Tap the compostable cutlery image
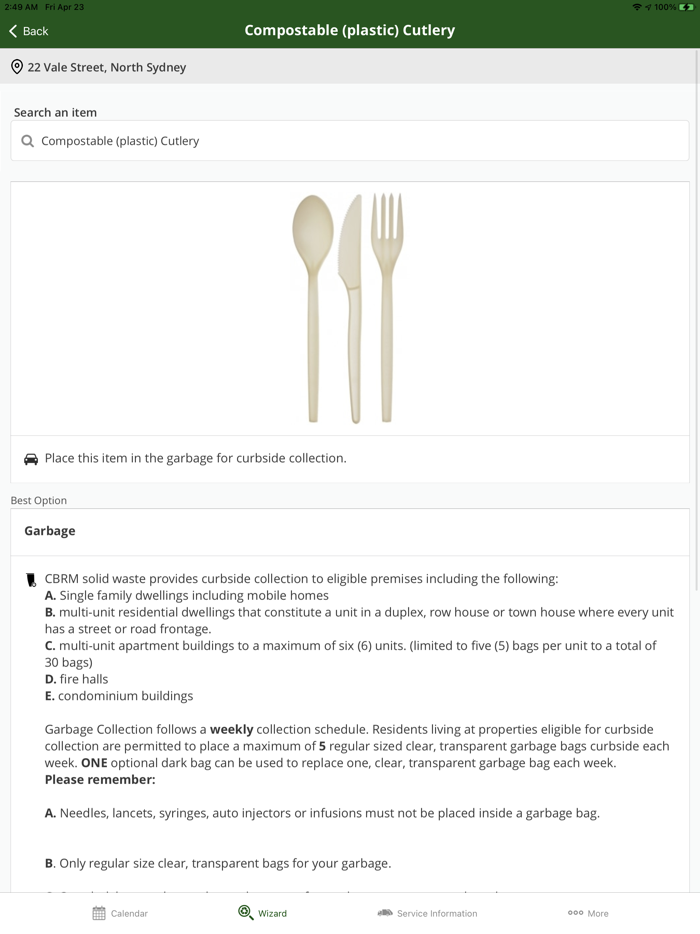Image resolution: width=700 pixels, height=934 pixels. (349, 308)
